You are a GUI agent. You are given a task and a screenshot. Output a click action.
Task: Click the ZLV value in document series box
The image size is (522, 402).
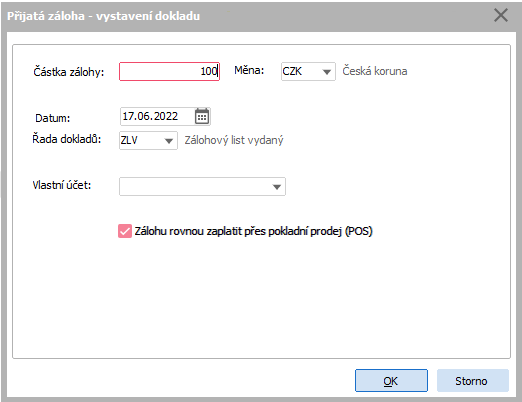pyautogui.click(x=129, y=140)
